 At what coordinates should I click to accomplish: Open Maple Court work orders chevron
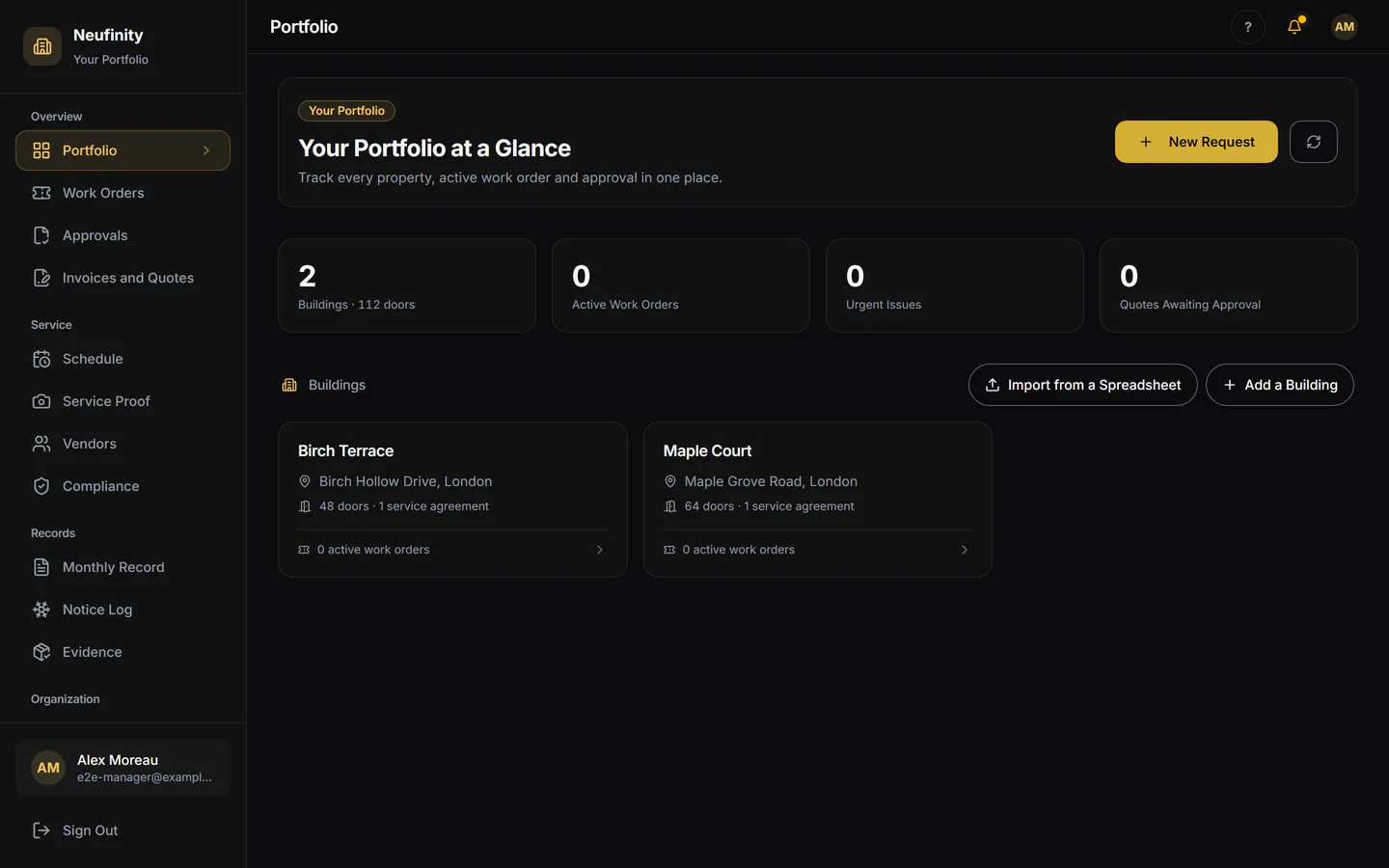(x=965, y=550)
